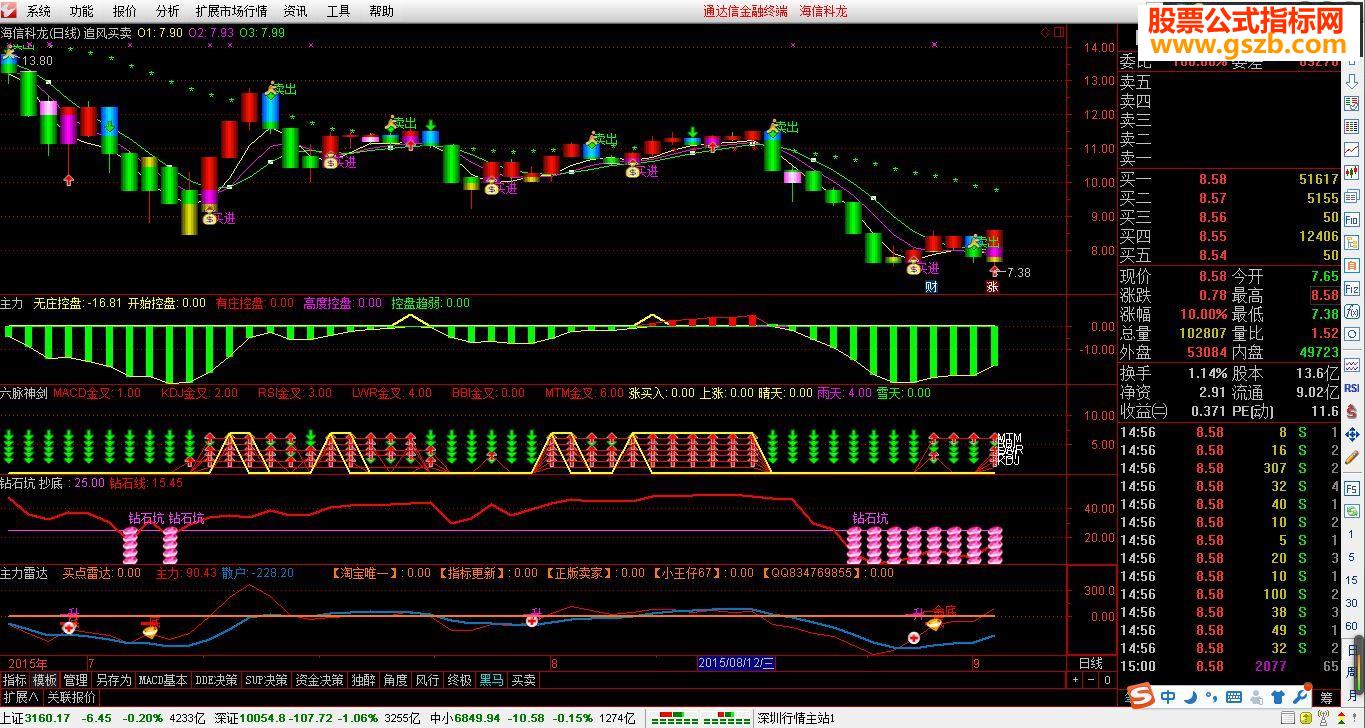Click the tree structure icon in right toolbar
Image resolution: width=1365 pixels, height=728 pixels.
click(x=1352, y=244)
